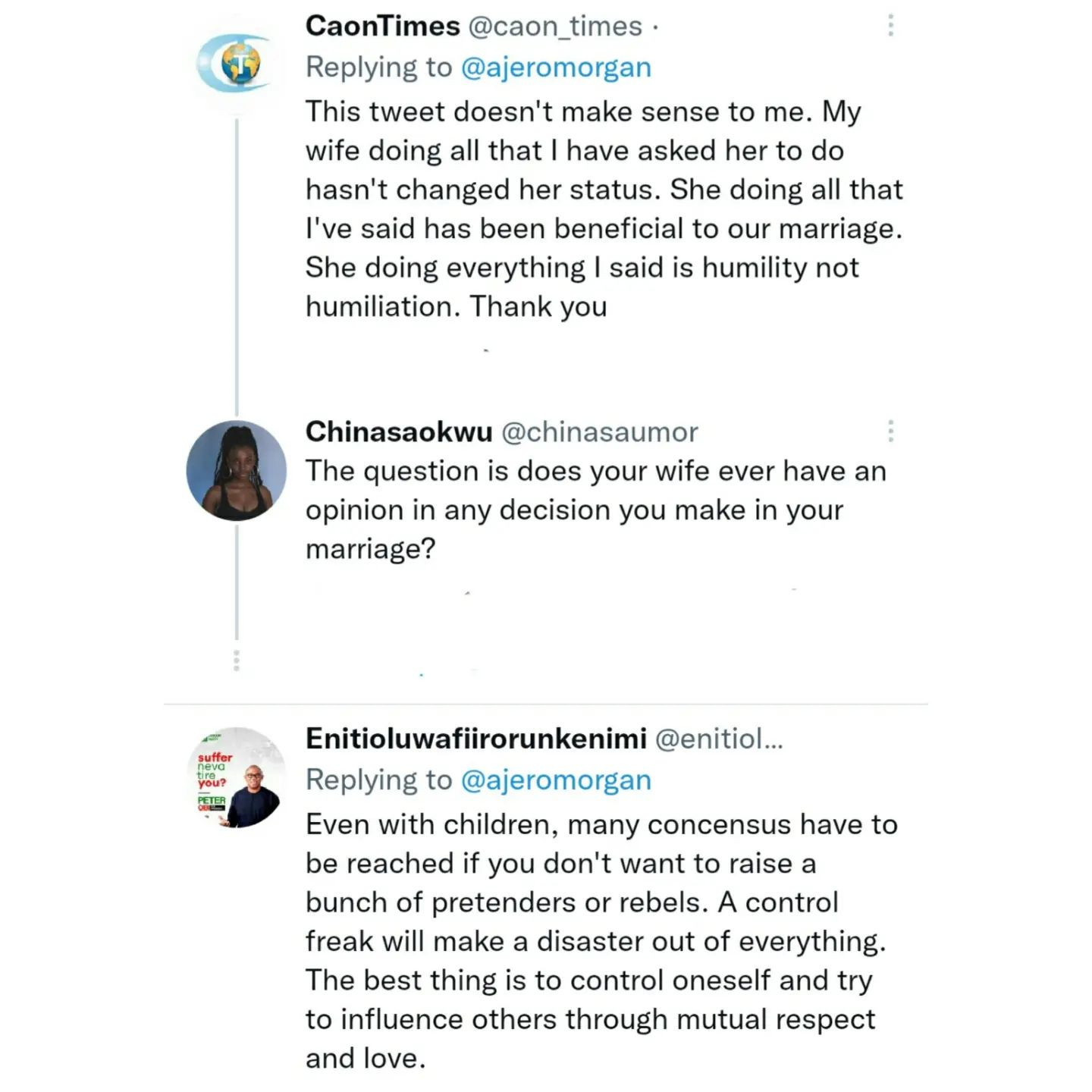Open Enitioluwafiirorunkenimi's Peter Obi avatar
This screenshot has height=1092, width=1092.
pos(237,777)
